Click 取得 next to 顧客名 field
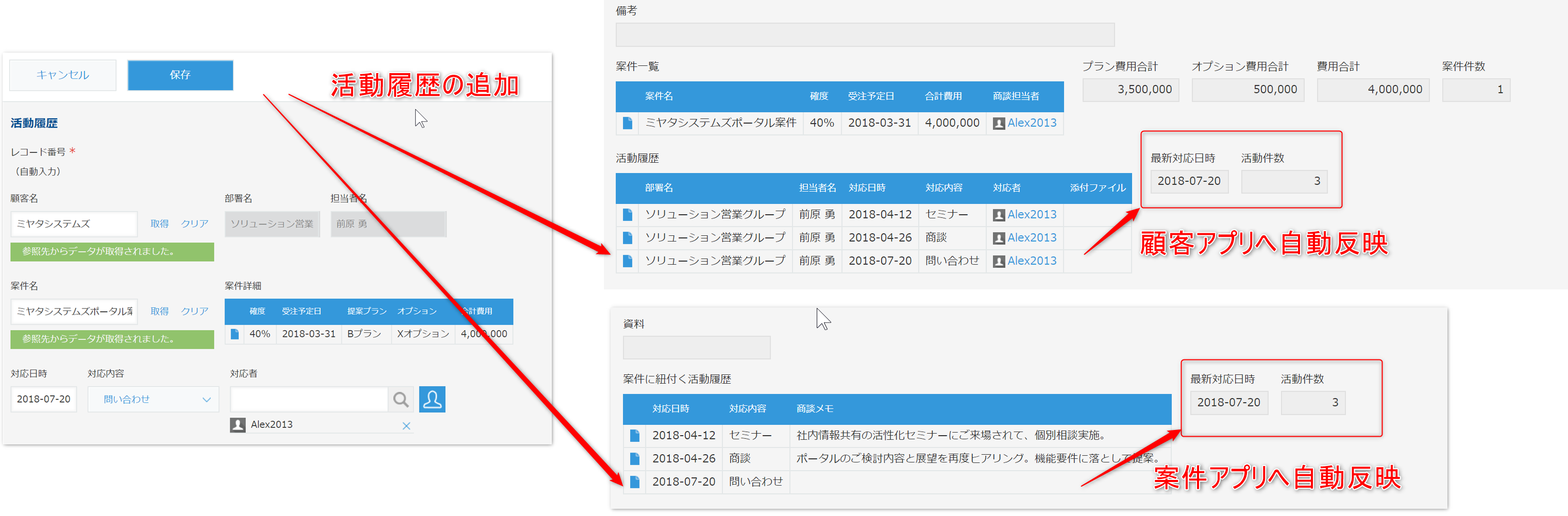The width and height of the screenshot is (1568, 516). pyautogui.click(x=159, y=224)
